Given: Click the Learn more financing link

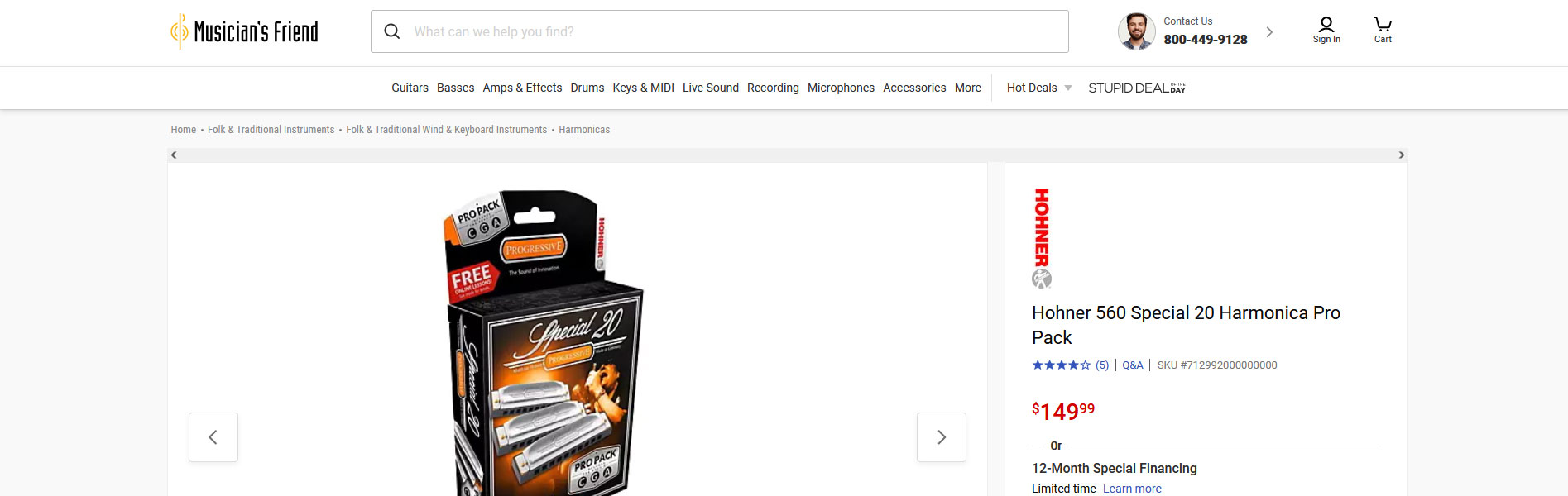Looking at the screenshot, I should coord(1132,489).
